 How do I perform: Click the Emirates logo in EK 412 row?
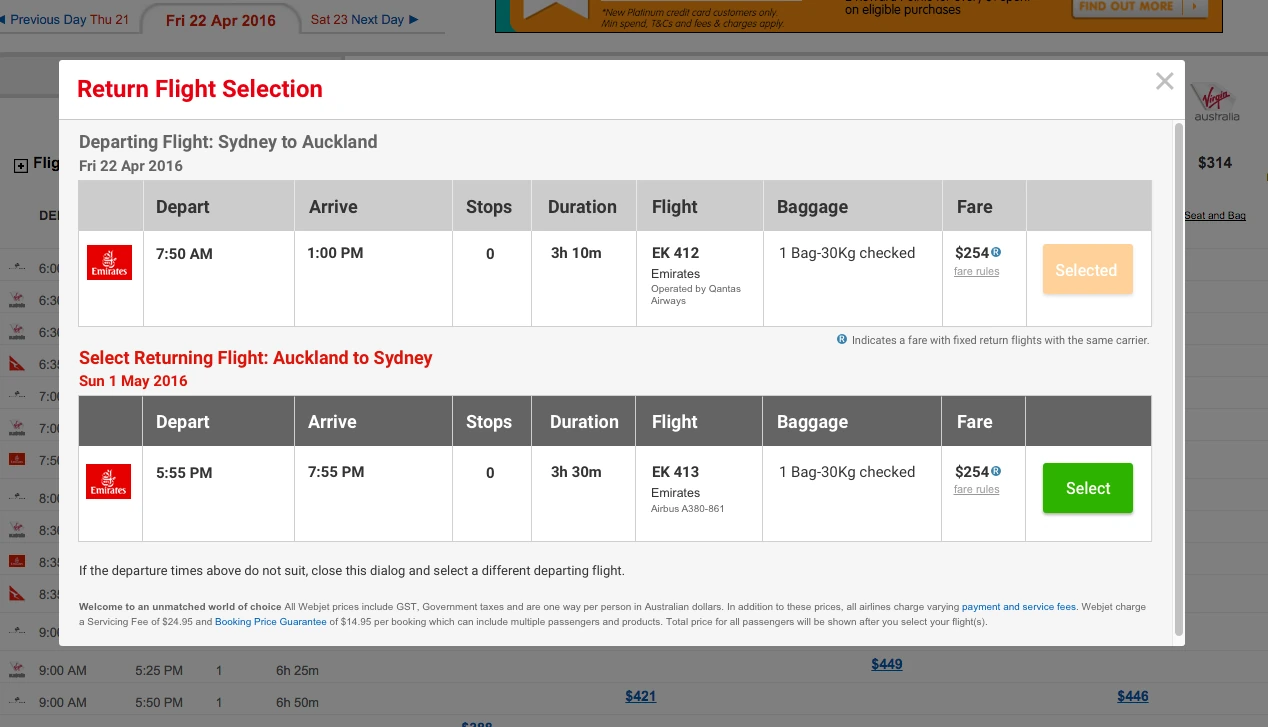coord(109,262)
